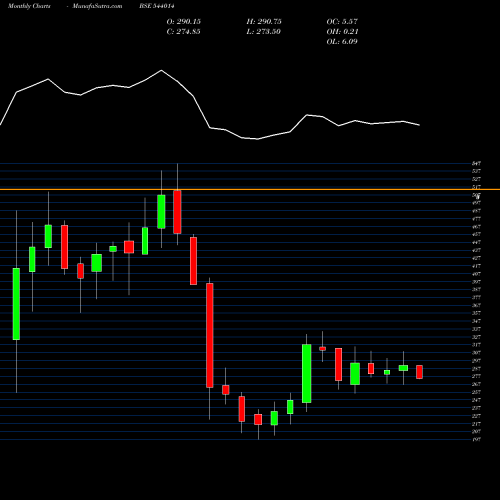The width and height of the screenshot is (500, 500).
Task: Click the 477 price axis label
Action: click(476, 219)
